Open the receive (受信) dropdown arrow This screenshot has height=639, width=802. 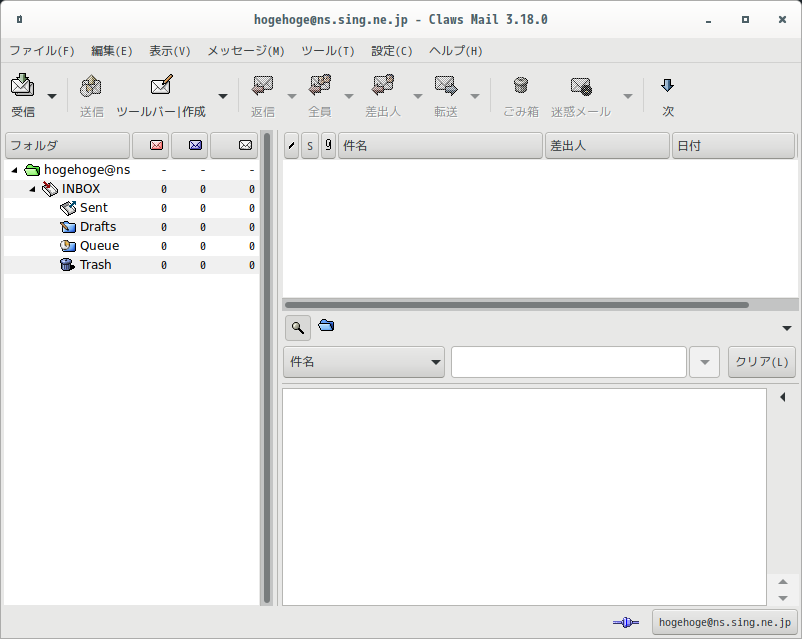(52, 96)
